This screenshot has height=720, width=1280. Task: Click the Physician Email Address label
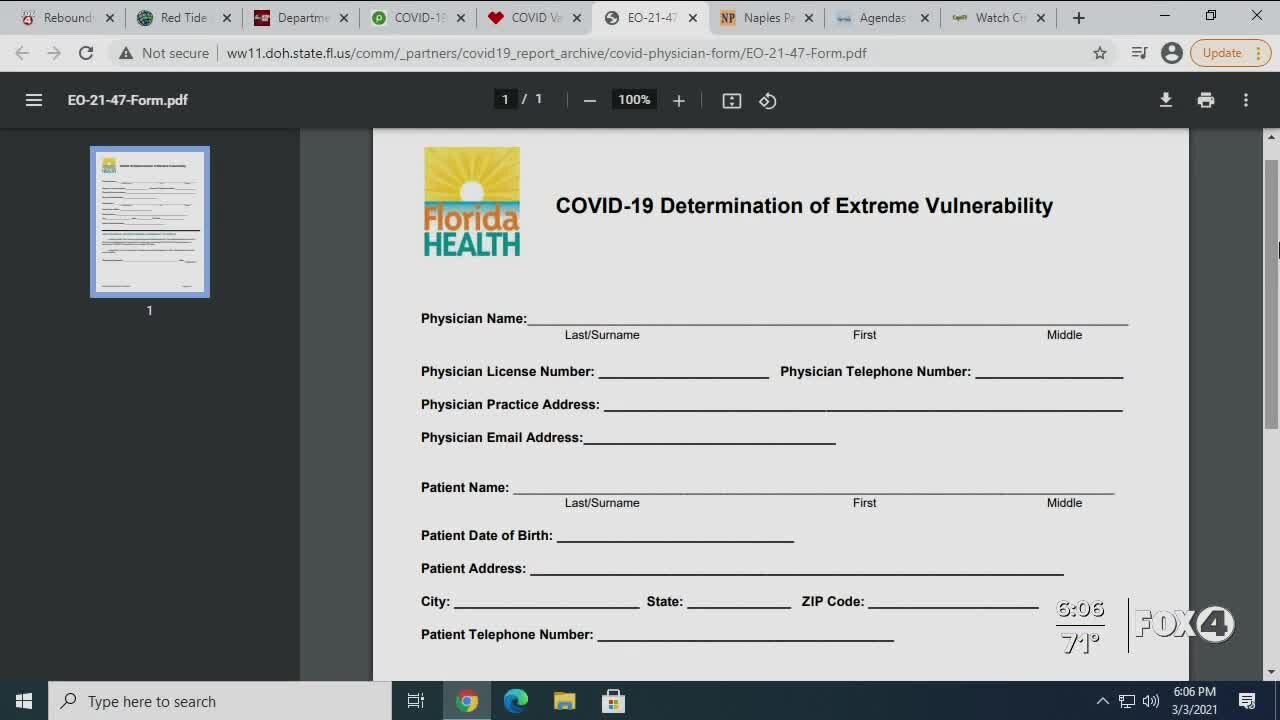click(502, 438)
